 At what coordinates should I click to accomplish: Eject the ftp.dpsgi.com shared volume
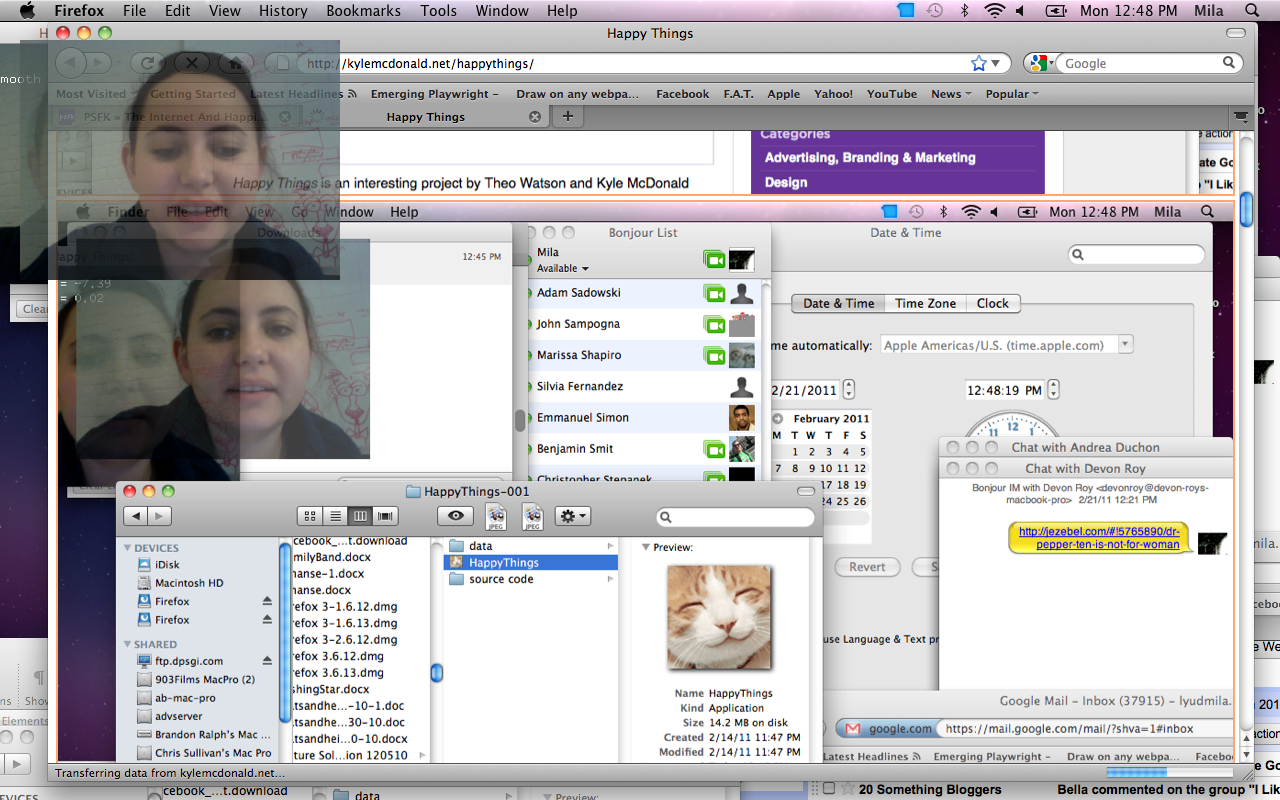(267, 661)
